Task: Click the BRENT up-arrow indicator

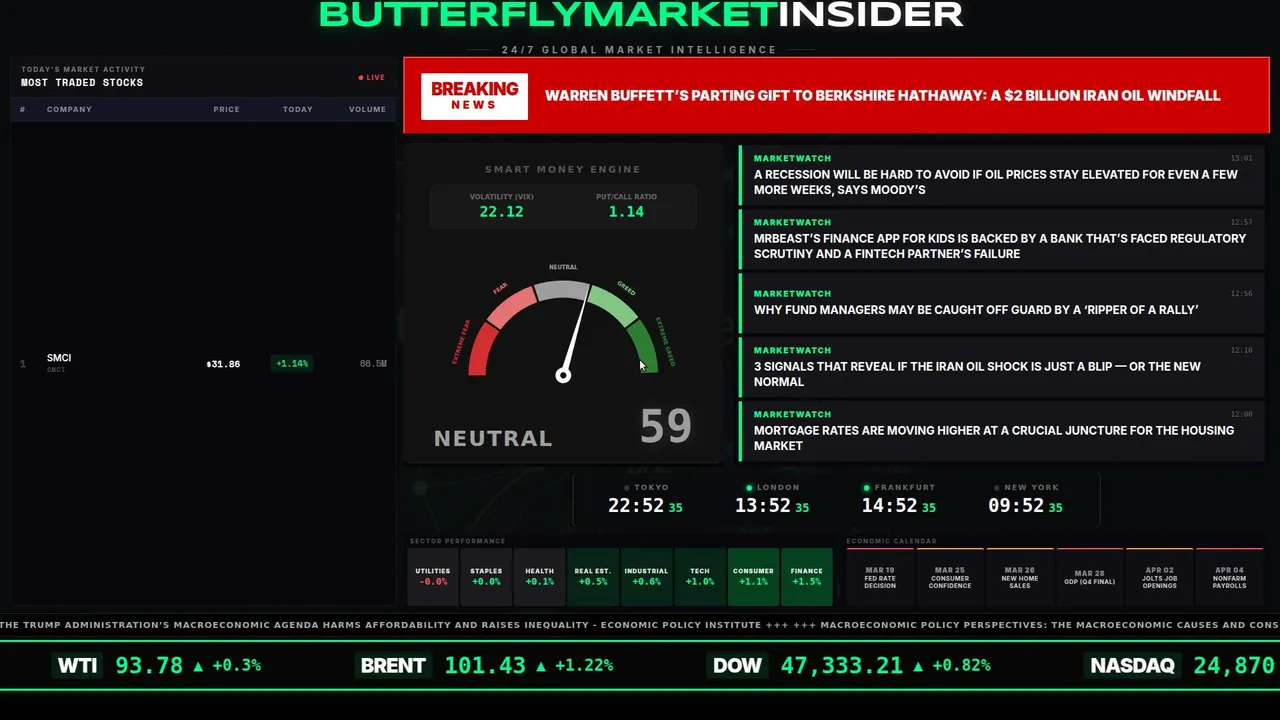Action: point(541,665)
